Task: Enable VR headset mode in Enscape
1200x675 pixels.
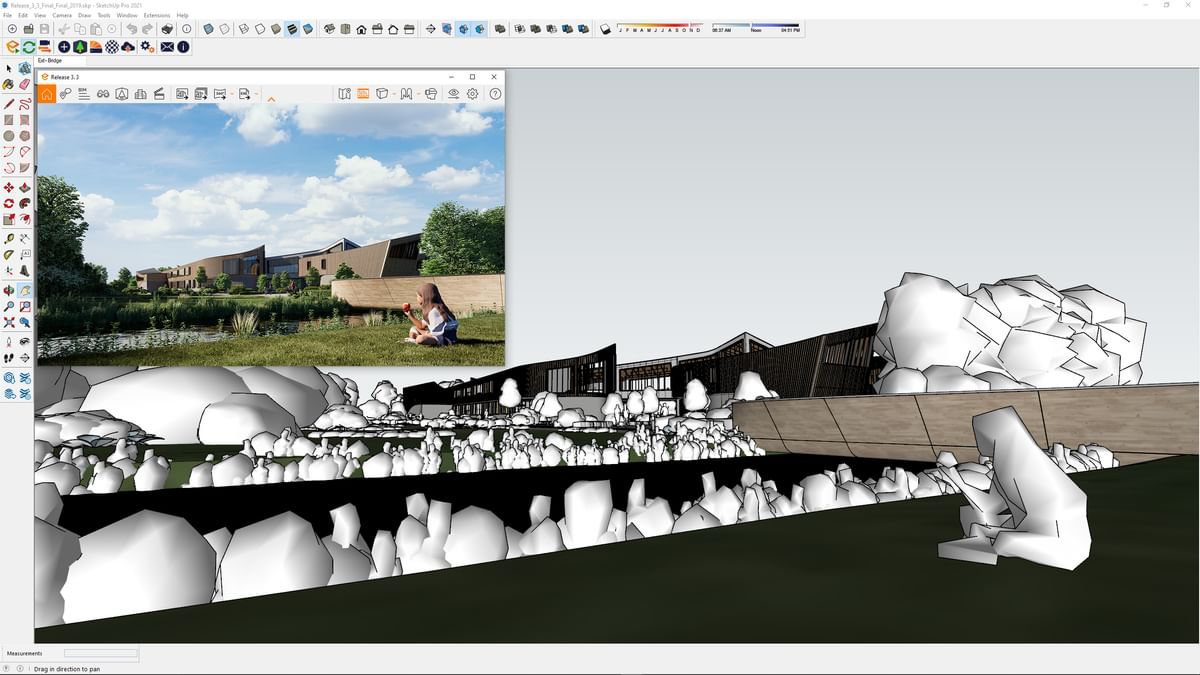Action: point(430,92)
